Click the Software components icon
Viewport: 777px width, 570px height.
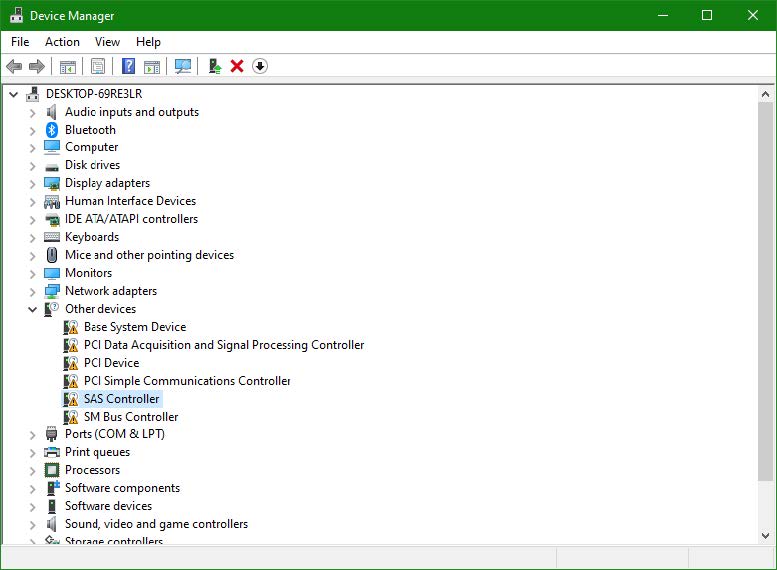coord(53,488)
